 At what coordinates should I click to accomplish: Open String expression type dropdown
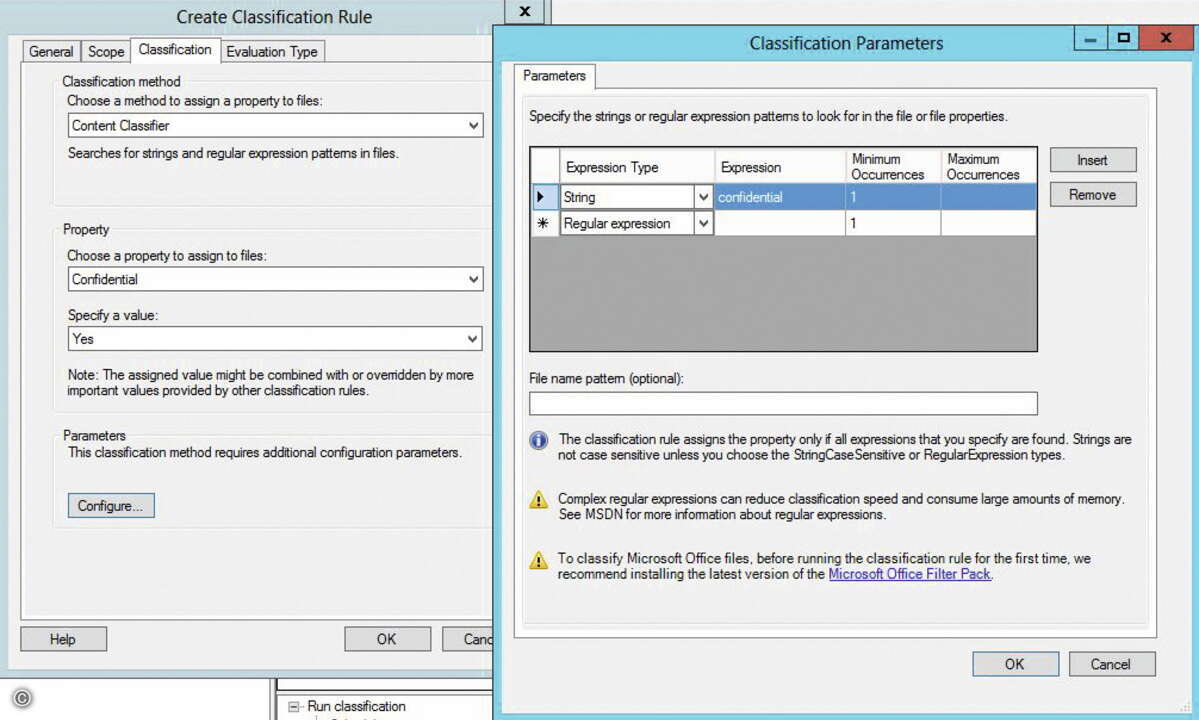703,197
